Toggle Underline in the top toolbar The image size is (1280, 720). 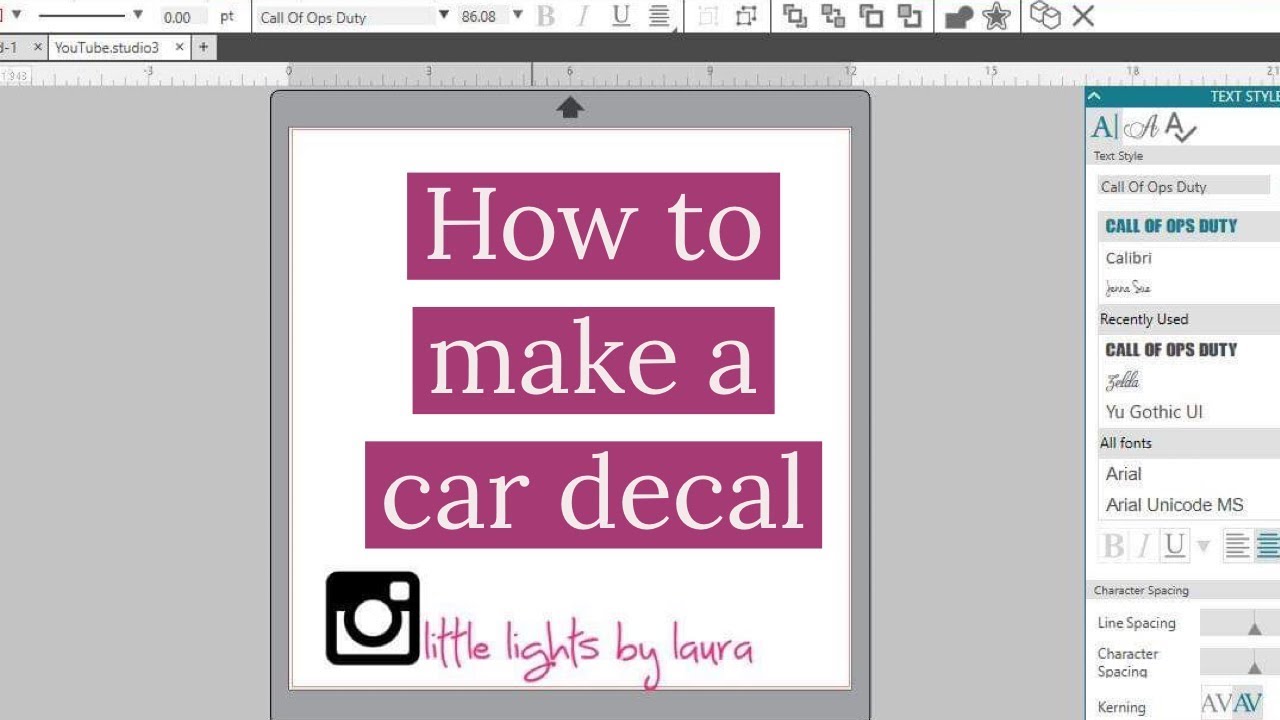[621, 16]
